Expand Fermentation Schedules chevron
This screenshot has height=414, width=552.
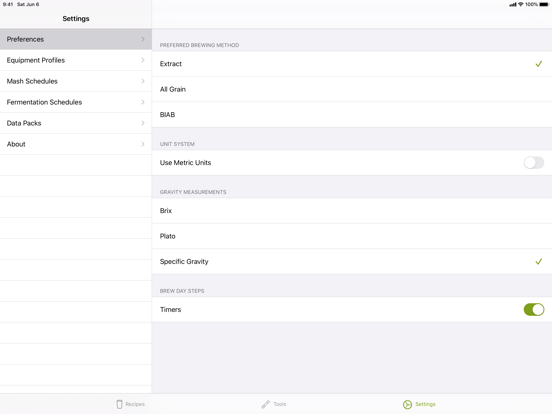143,102
